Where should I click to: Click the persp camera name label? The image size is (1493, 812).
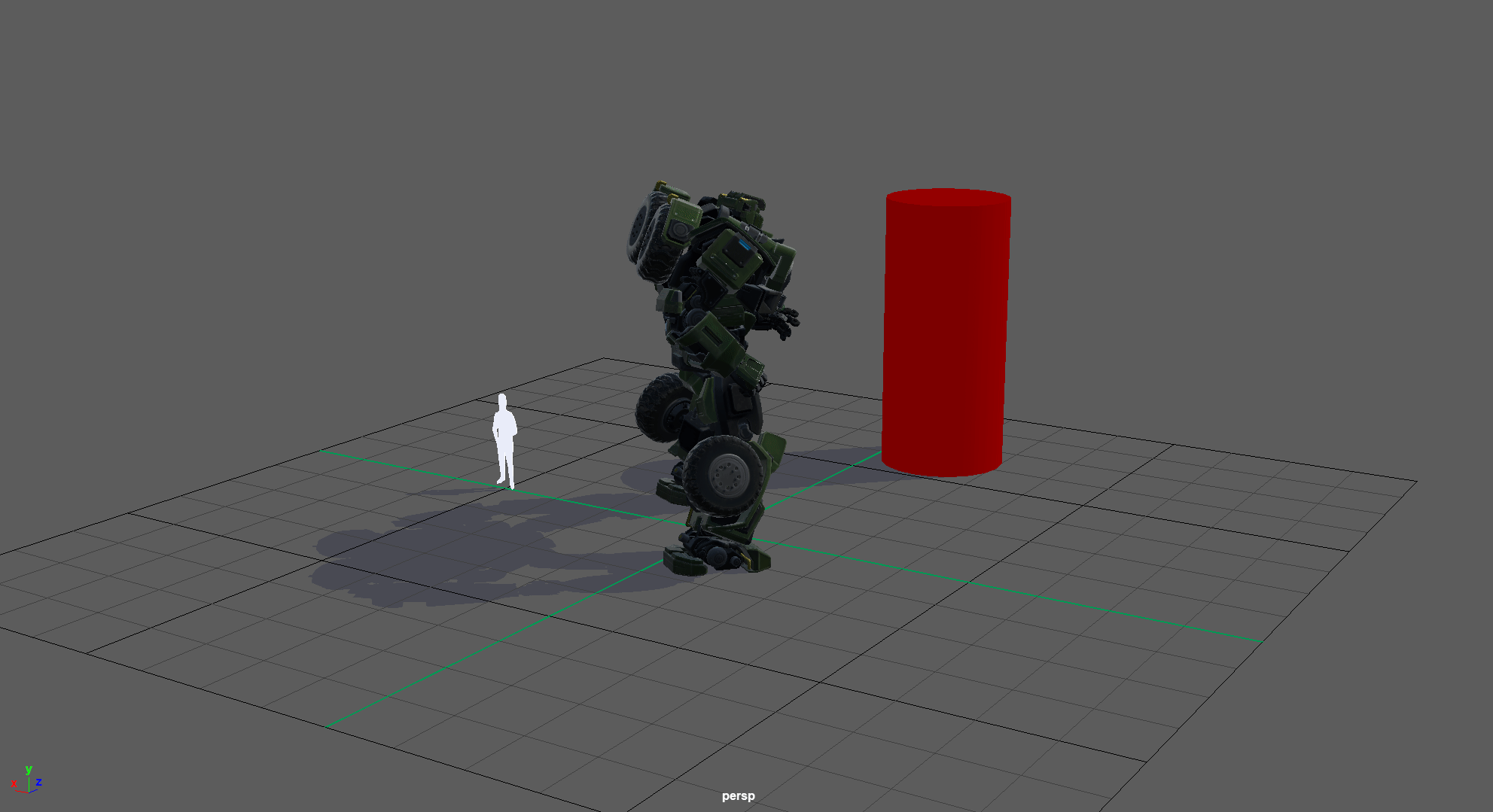(x=738, y=795)
